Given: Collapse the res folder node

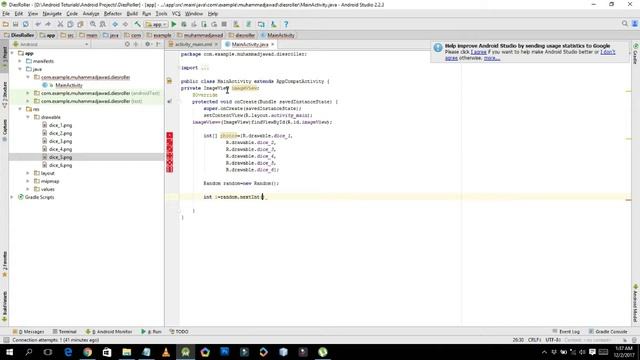Looking at the screenshot, I should pos(20,109).
